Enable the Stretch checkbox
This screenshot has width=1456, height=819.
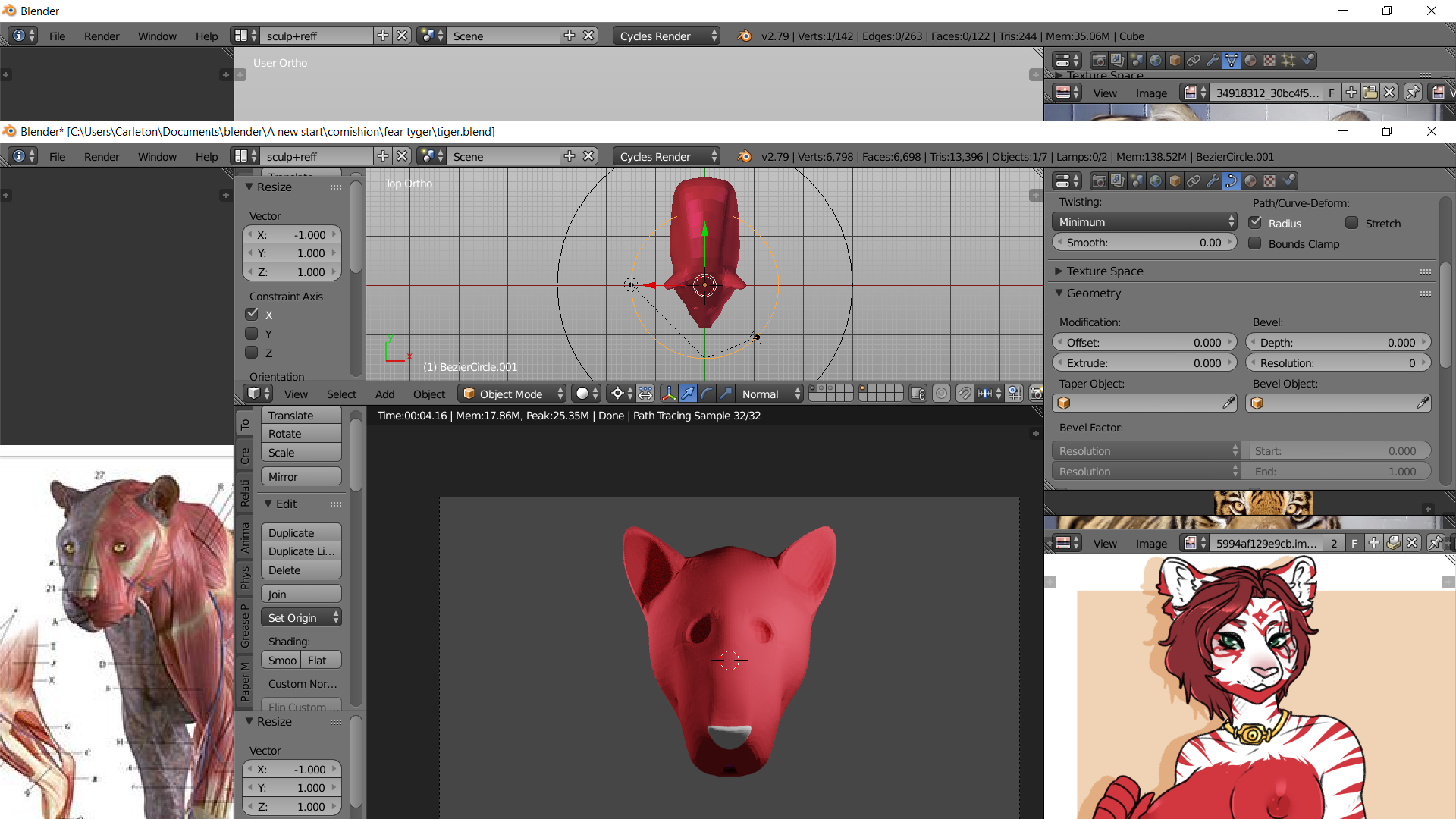(x=1352, y=223)
